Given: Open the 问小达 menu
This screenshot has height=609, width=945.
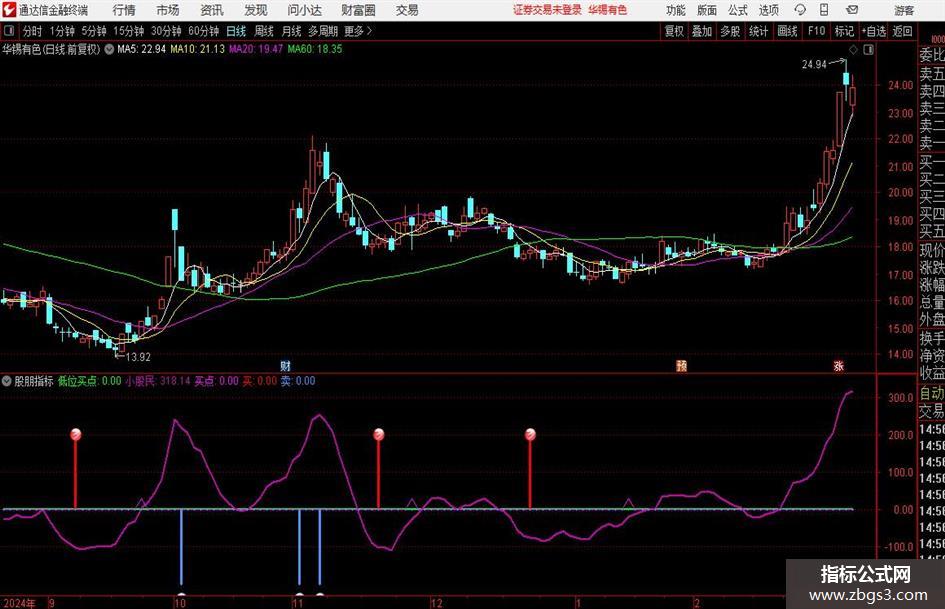Looking at the screenshot, I should (304, 10).
